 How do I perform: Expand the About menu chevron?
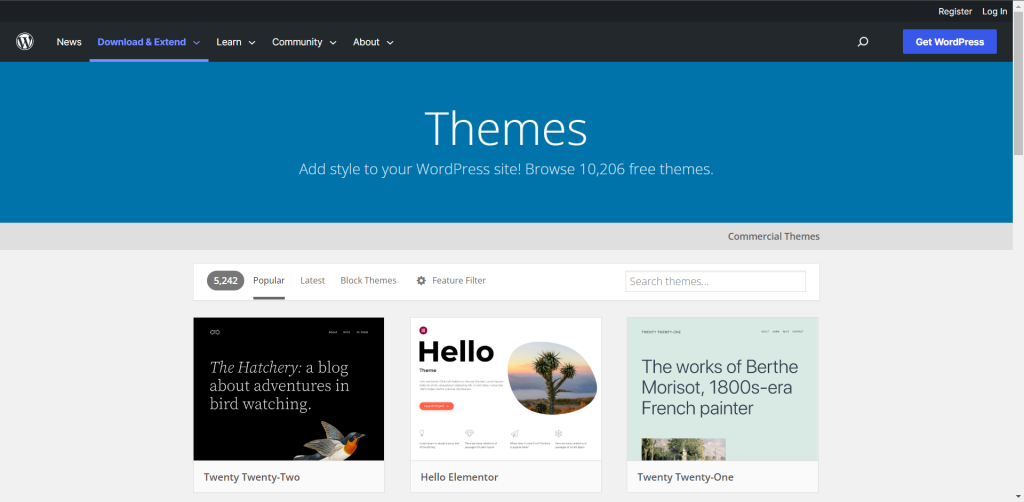(x=390, y=42)
